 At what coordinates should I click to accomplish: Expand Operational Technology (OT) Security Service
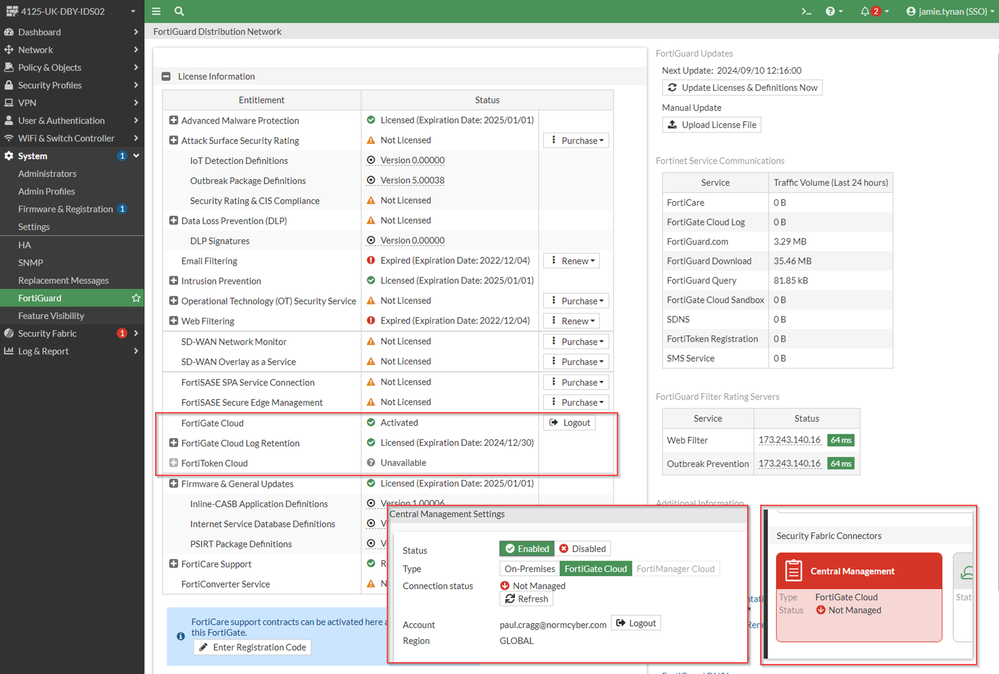(173, 301)
